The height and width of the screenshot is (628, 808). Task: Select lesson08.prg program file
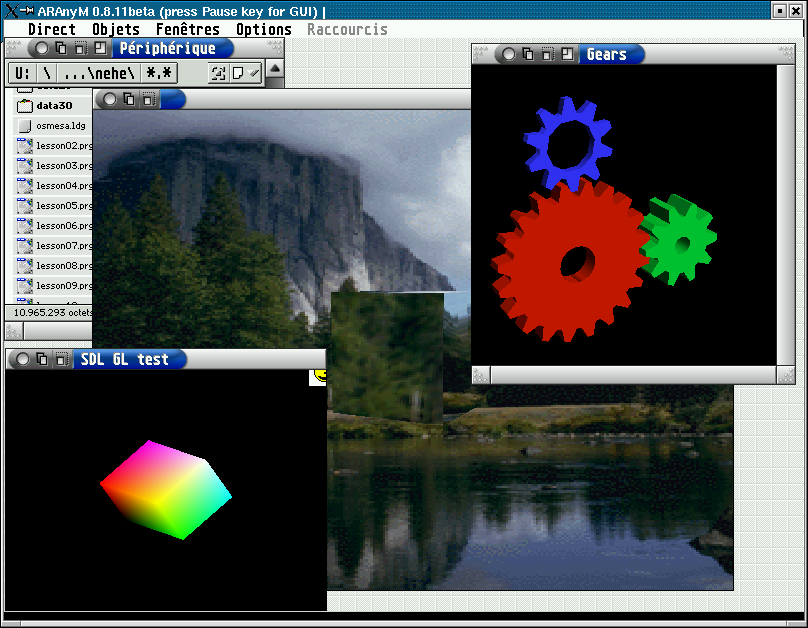tap(64, 266)
